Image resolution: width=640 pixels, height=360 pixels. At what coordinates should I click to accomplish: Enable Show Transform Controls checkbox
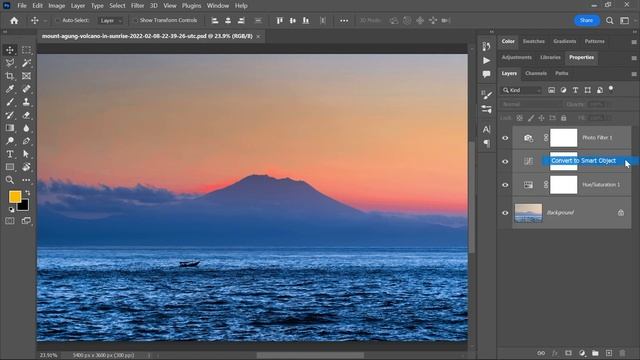click(136, 20)
